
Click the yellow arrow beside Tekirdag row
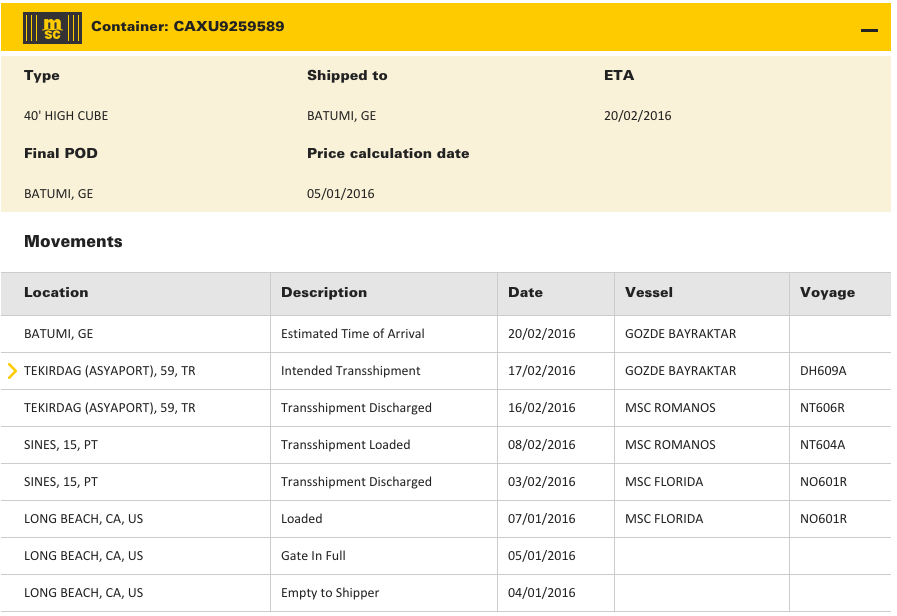pyautogui.click(x=12, y=371)
